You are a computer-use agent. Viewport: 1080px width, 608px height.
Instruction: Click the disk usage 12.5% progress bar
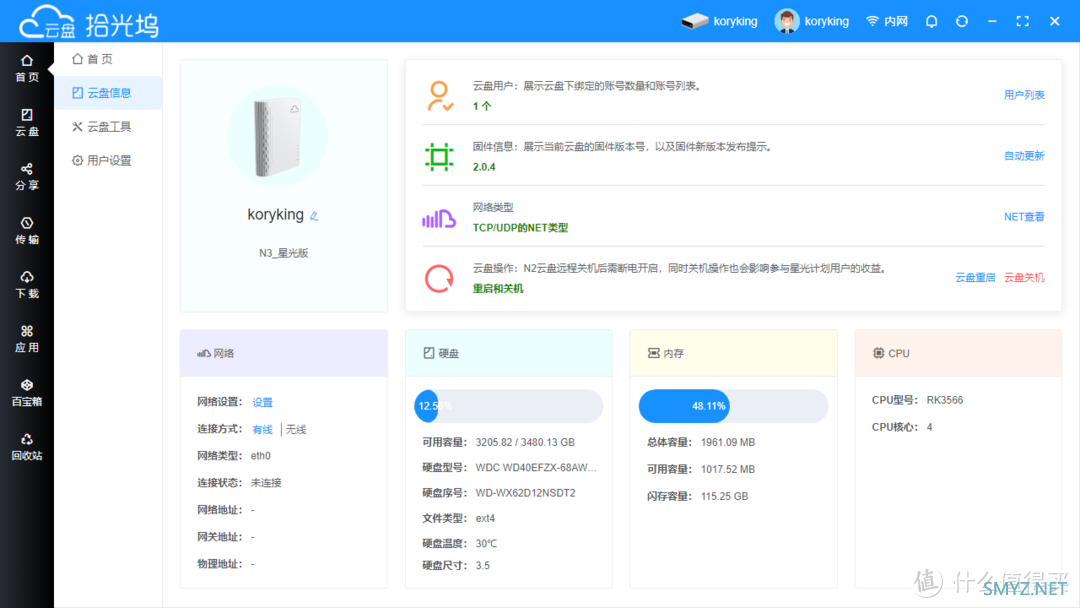(508, 406)
